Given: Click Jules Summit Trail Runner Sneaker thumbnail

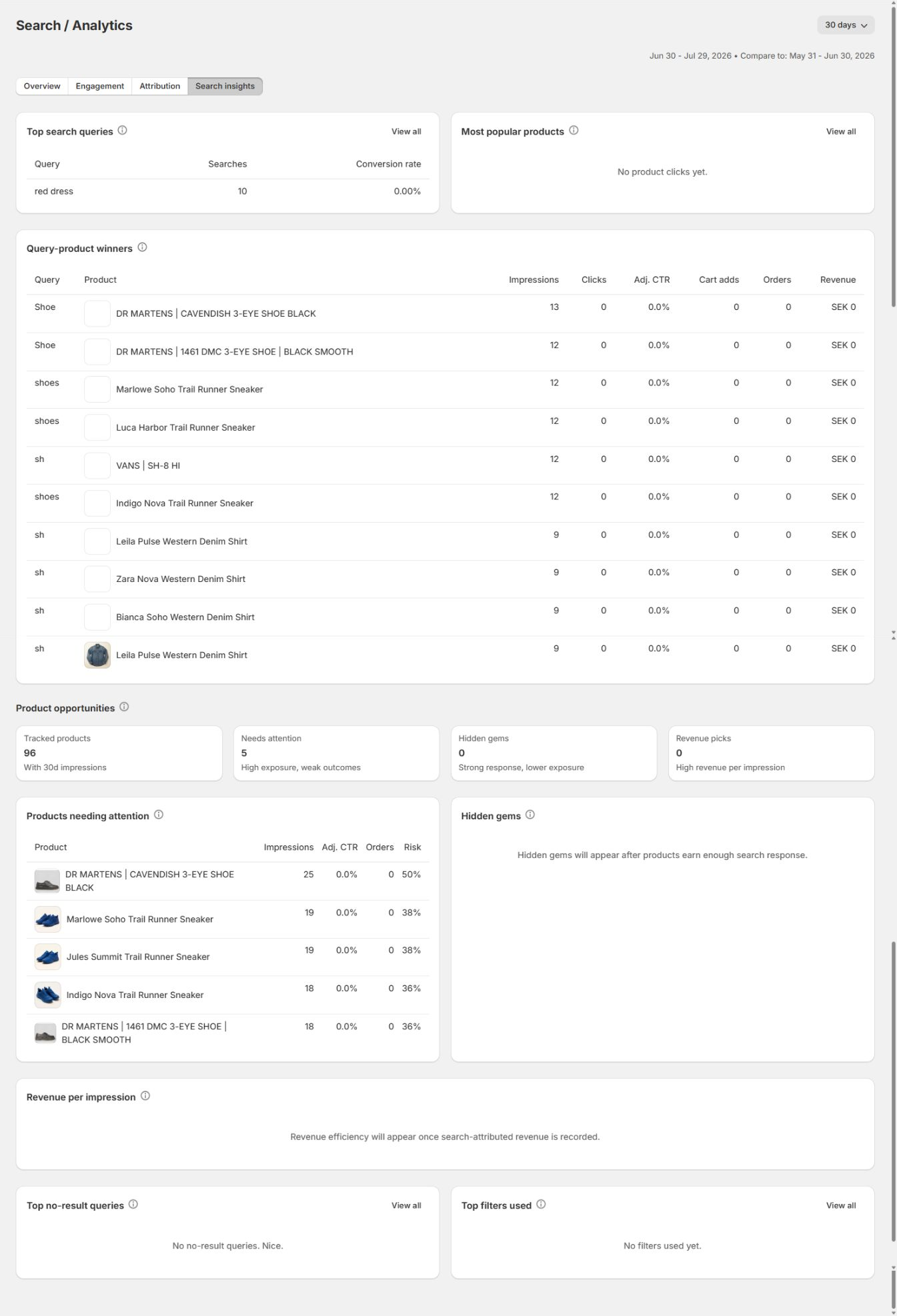Looking at the screenshot, I should tap(47, 957).
